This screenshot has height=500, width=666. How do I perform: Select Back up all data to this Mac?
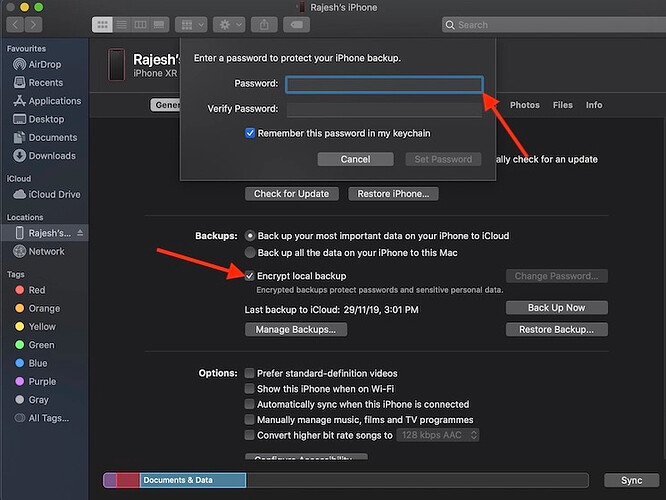[x=251, y=255]
